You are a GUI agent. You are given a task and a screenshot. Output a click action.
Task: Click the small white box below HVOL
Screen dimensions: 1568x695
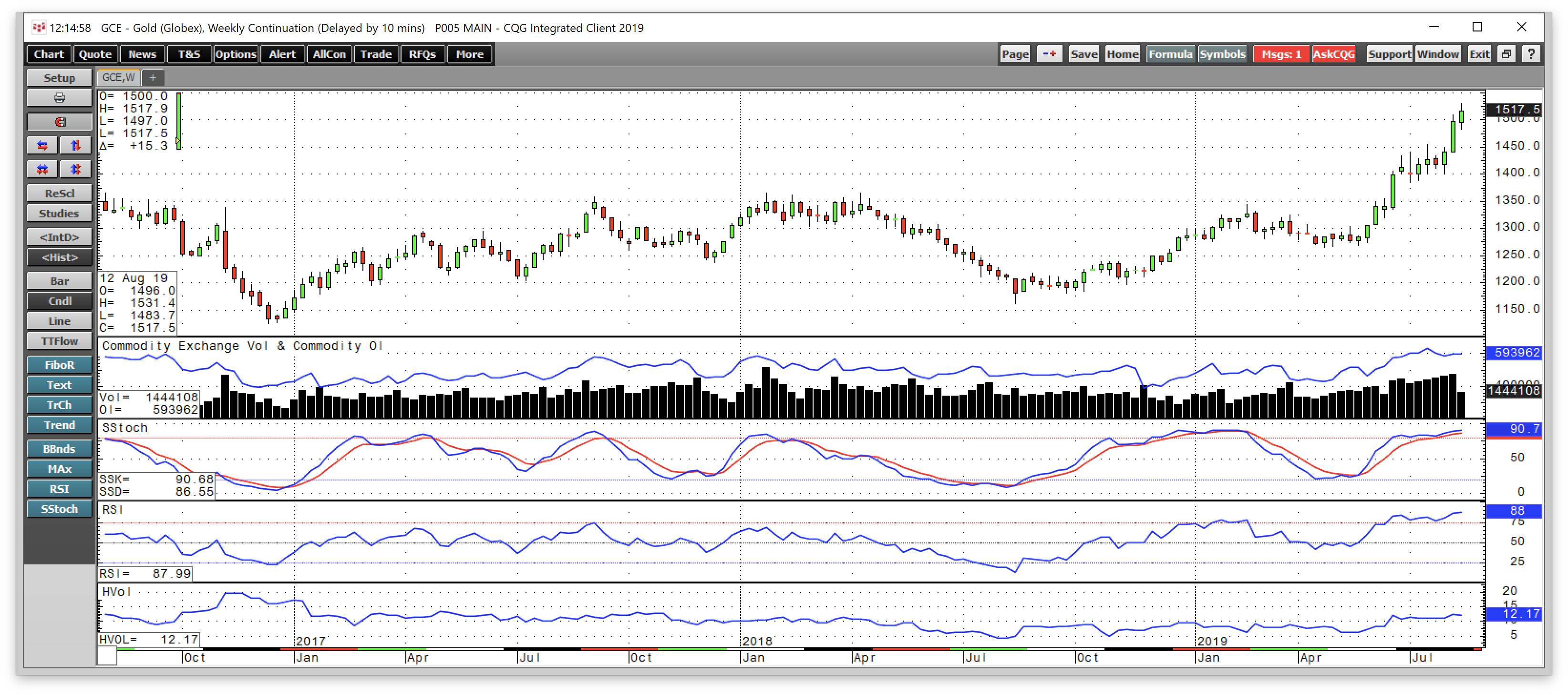click(107, 655)
